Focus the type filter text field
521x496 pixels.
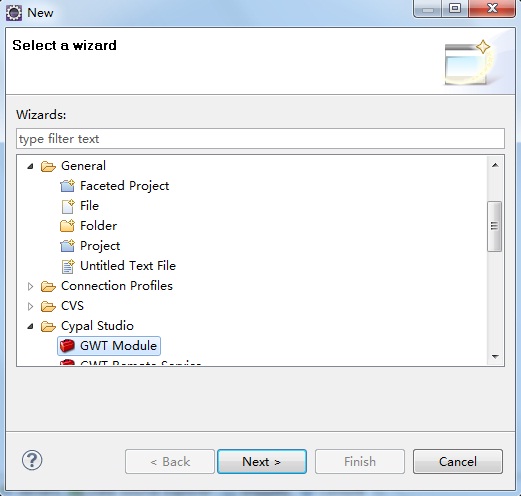[260, 139]
